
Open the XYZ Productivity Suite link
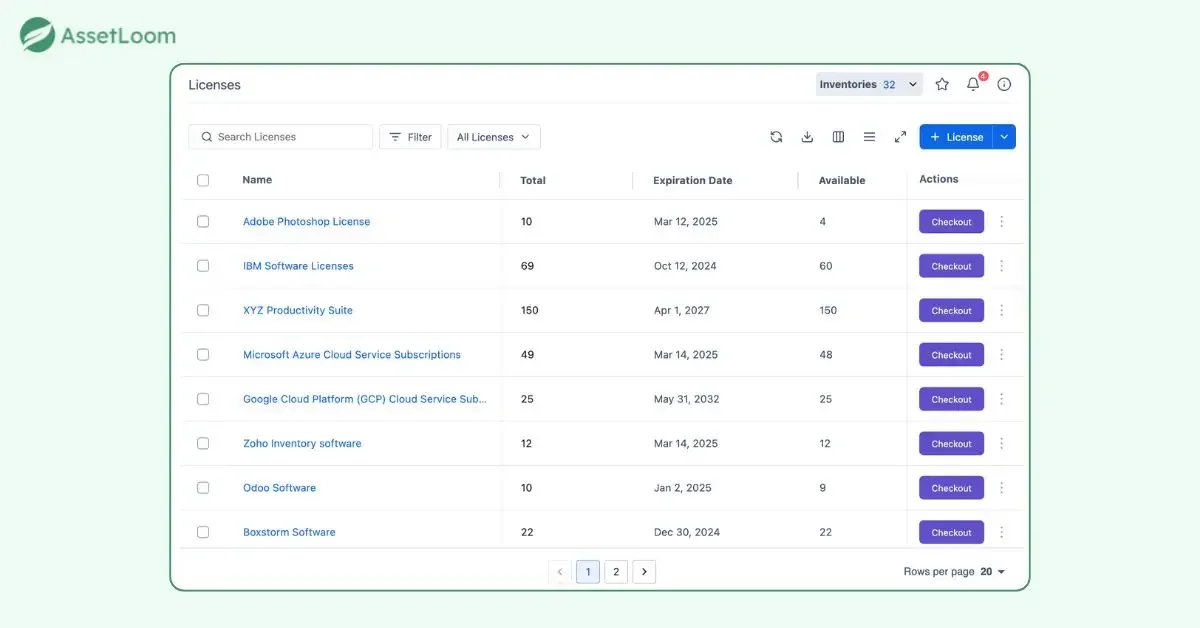298,310
